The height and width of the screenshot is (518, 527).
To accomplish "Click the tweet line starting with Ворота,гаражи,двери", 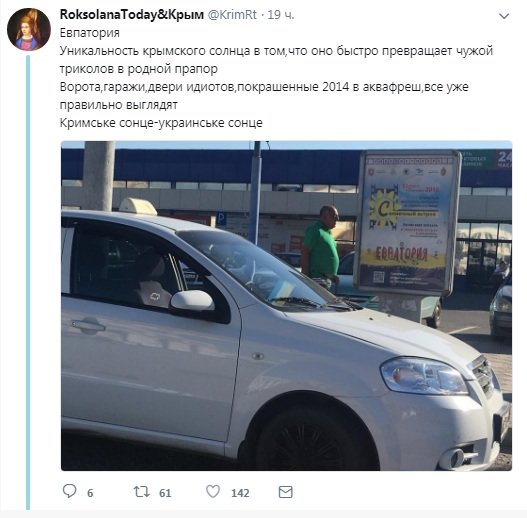I will click(x=264, y=87).
